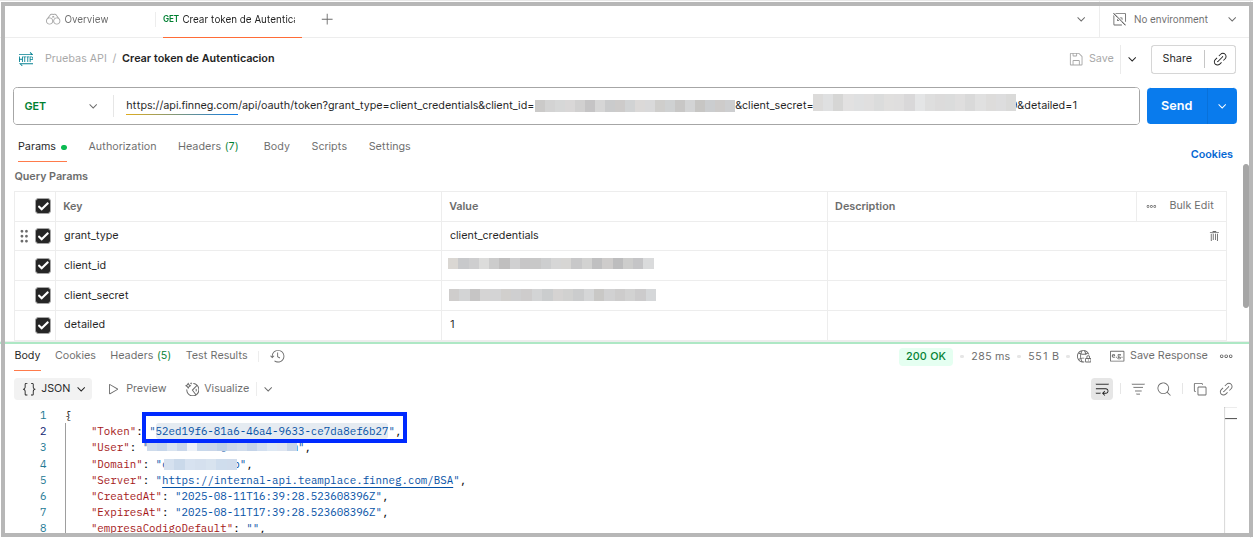The width and height of the screenshot is (1253, 538).
Task: Click the 200 OK status badge
Action: (x=926, y=356)
